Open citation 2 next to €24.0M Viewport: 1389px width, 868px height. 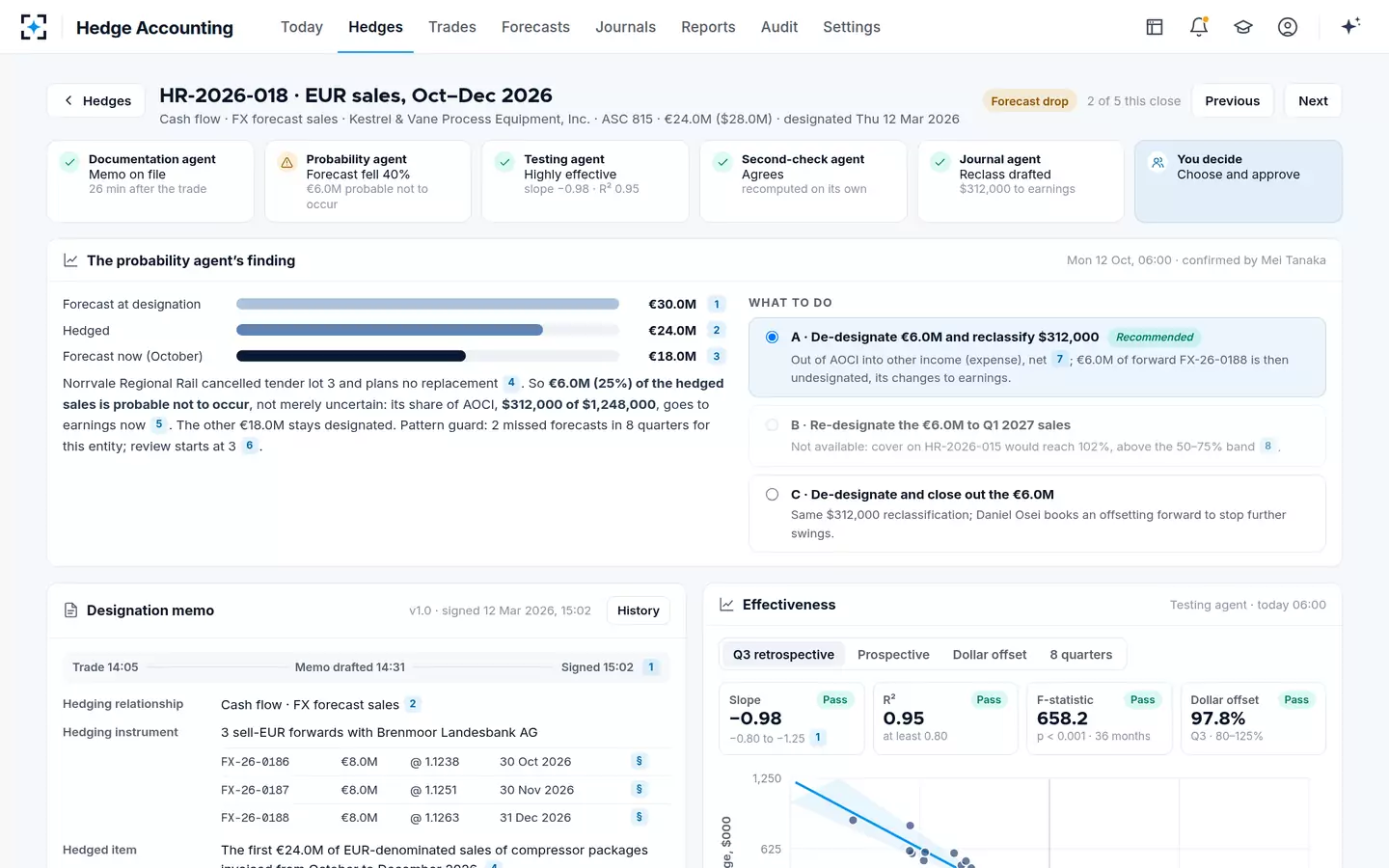tap(717, 330)
